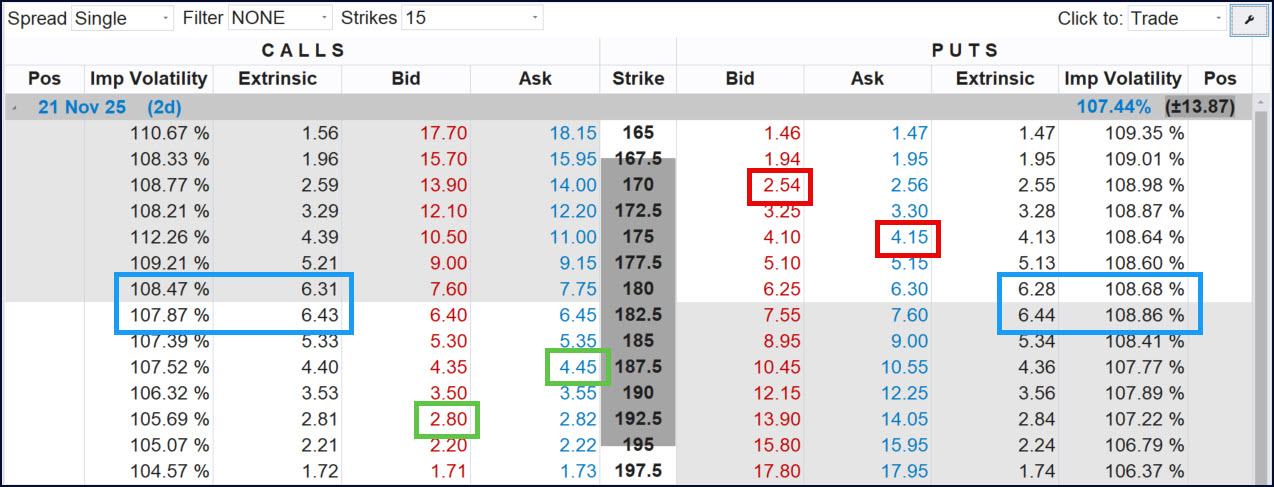Click the puts Extrinsic column header
1274x487 pixels.
[x=994, y=78]
